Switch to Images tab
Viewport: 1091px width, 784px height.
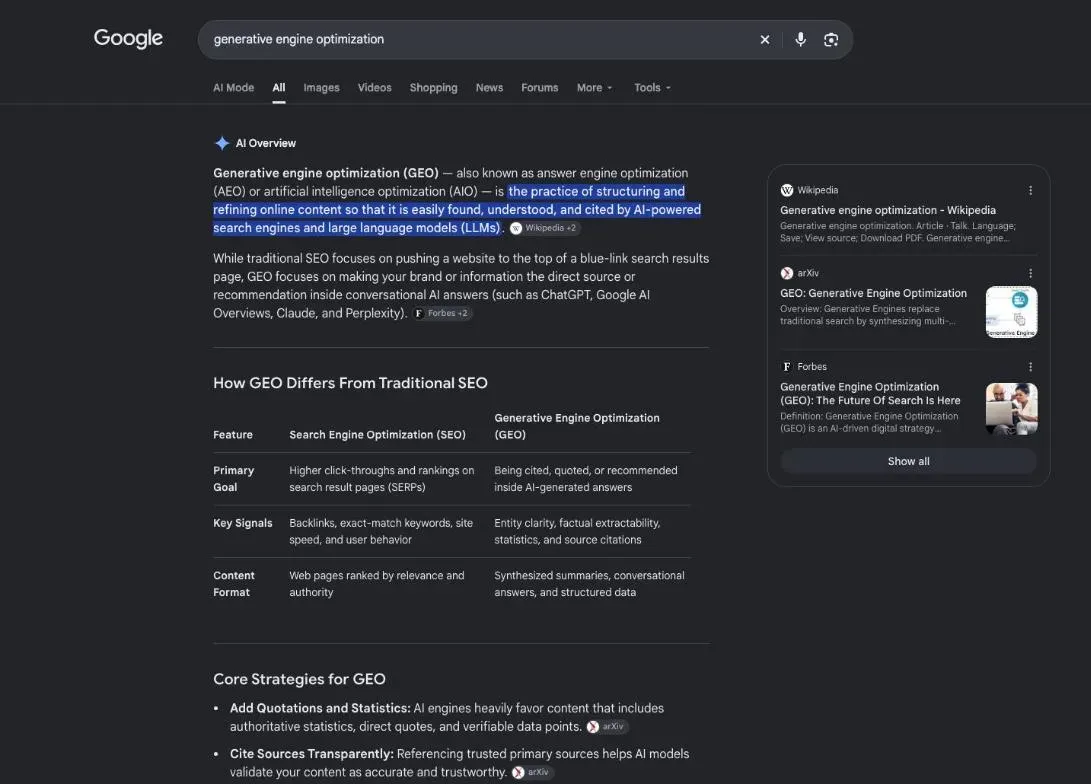click(x=321, y=88)
